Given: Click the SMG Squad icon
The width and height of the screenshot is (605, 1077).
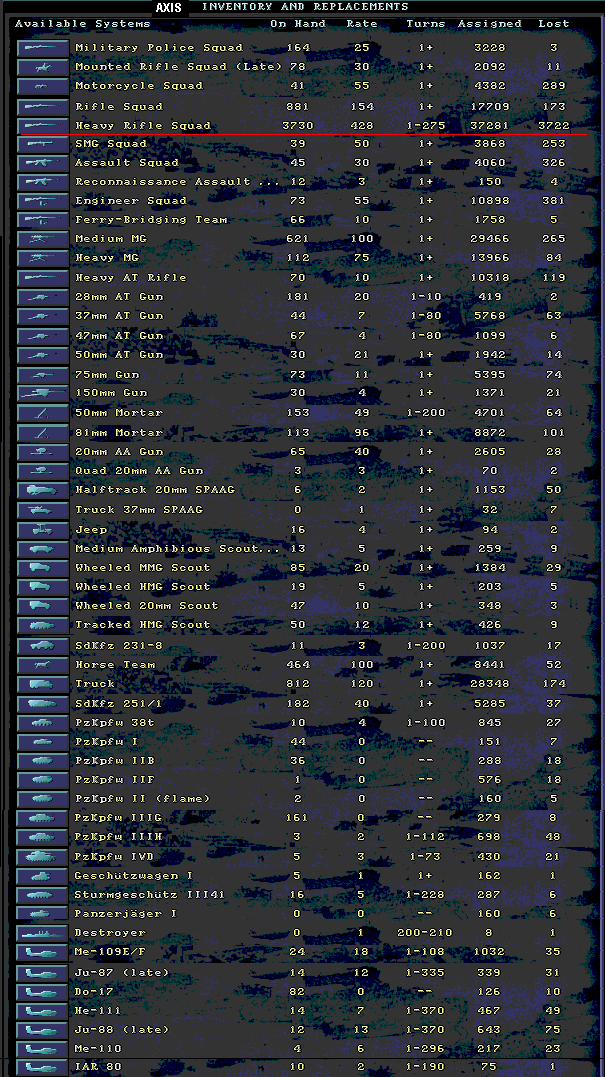Looking at the screenshot, I should 43,144.
